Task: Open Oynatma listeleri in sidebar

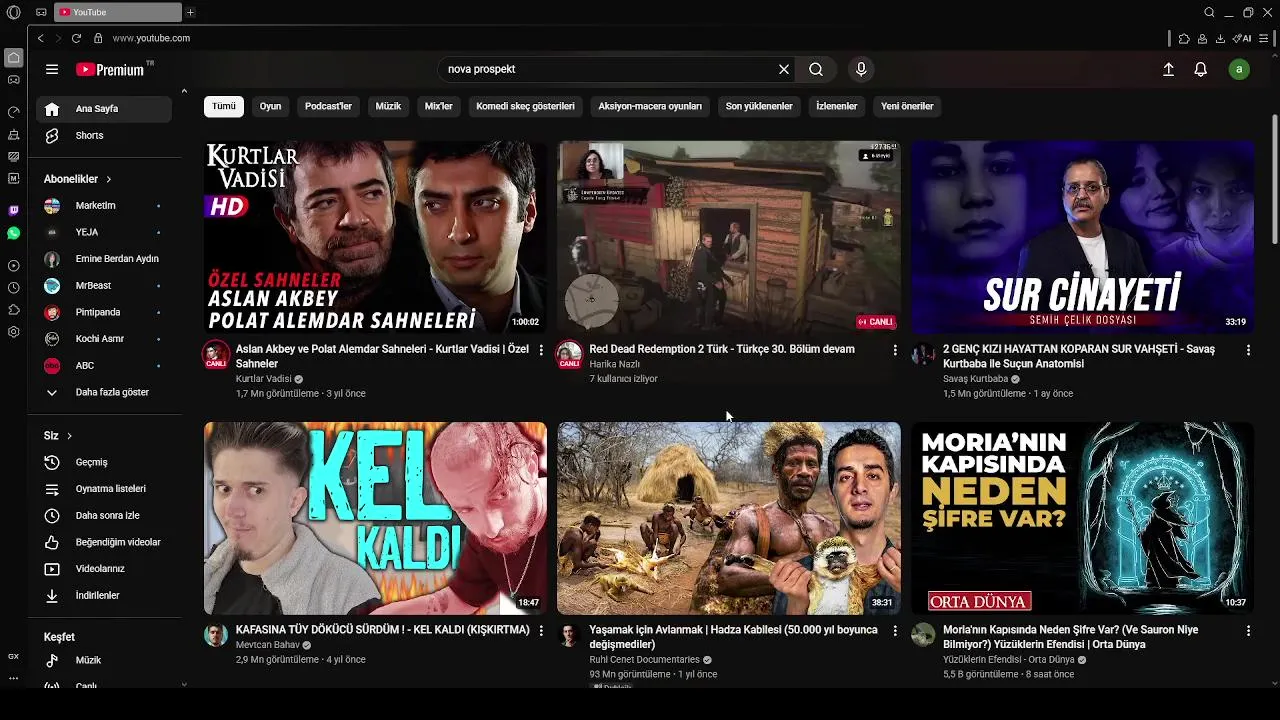Action: pyautogui.click(x=104, y=489)
